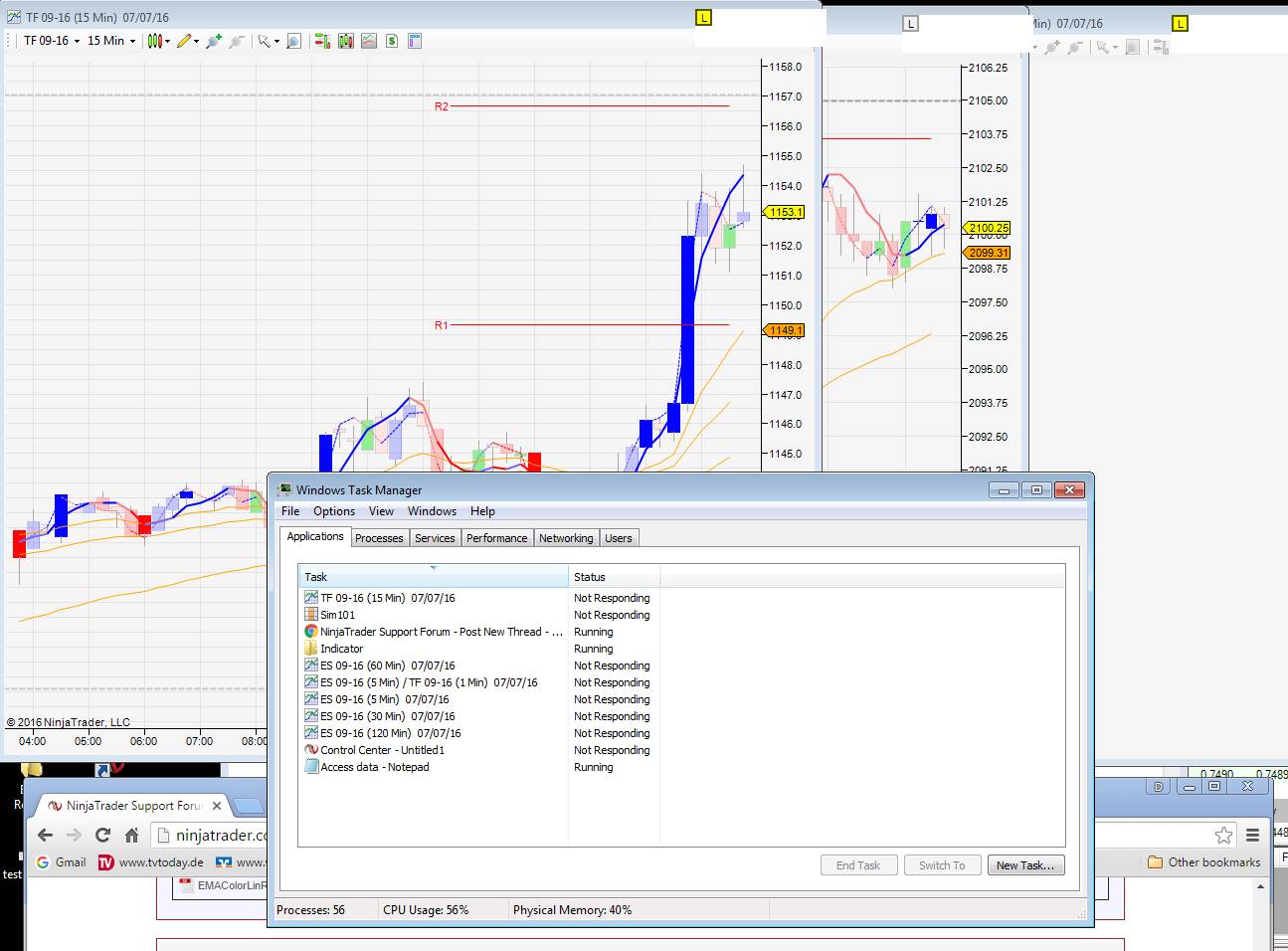Bookmark this page with the star icon
This screenshot has width=1288, height=951.
click(1223, 835)
